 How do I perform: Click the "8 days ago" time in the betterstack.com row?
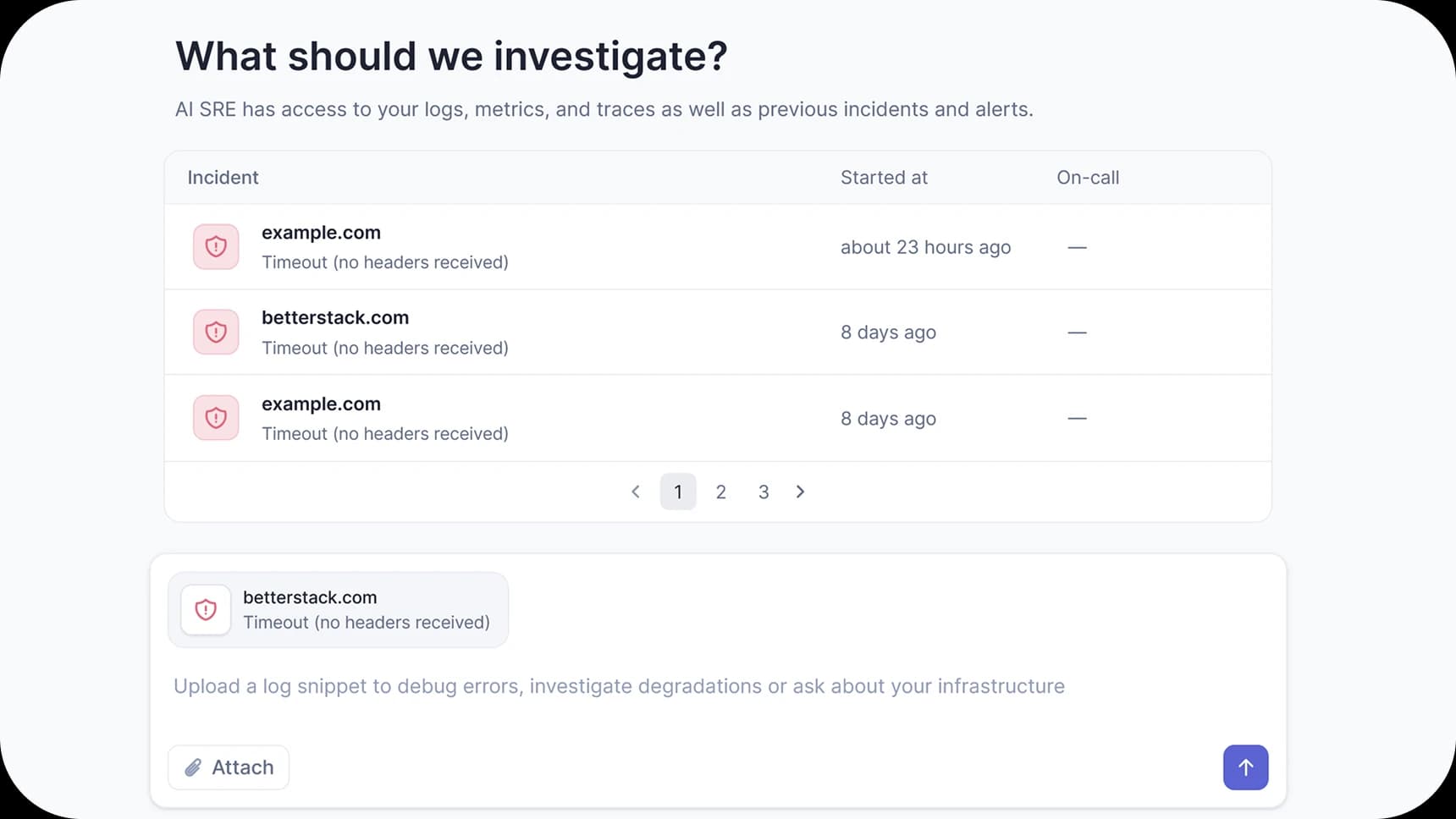click(888, 333)
